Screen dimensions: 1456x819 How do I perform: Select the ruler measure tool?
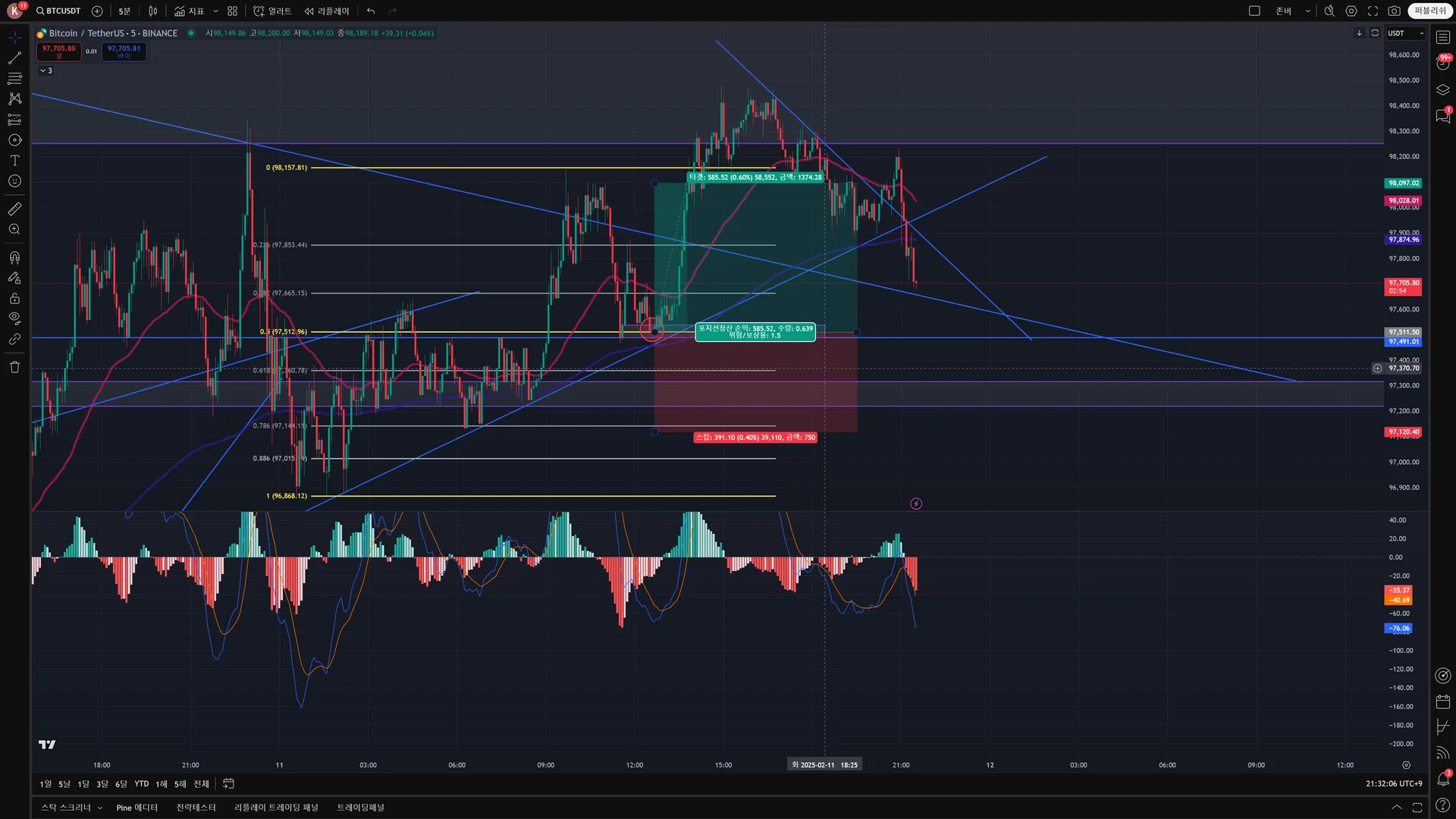(14, 209)
